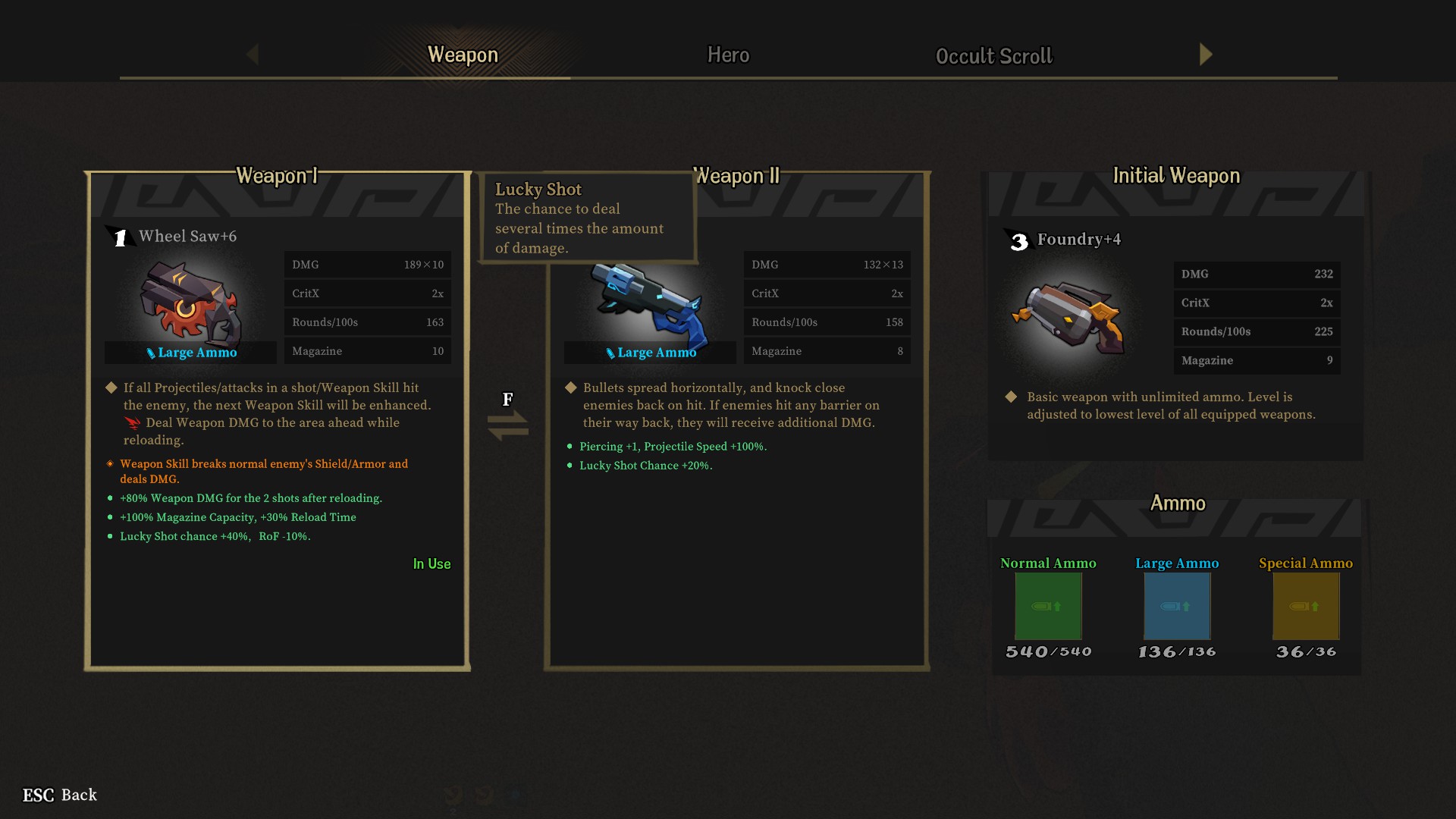Select the blue Large Ammo box
Viewport: 1456px width, 819px height.
coord(1177,606)
